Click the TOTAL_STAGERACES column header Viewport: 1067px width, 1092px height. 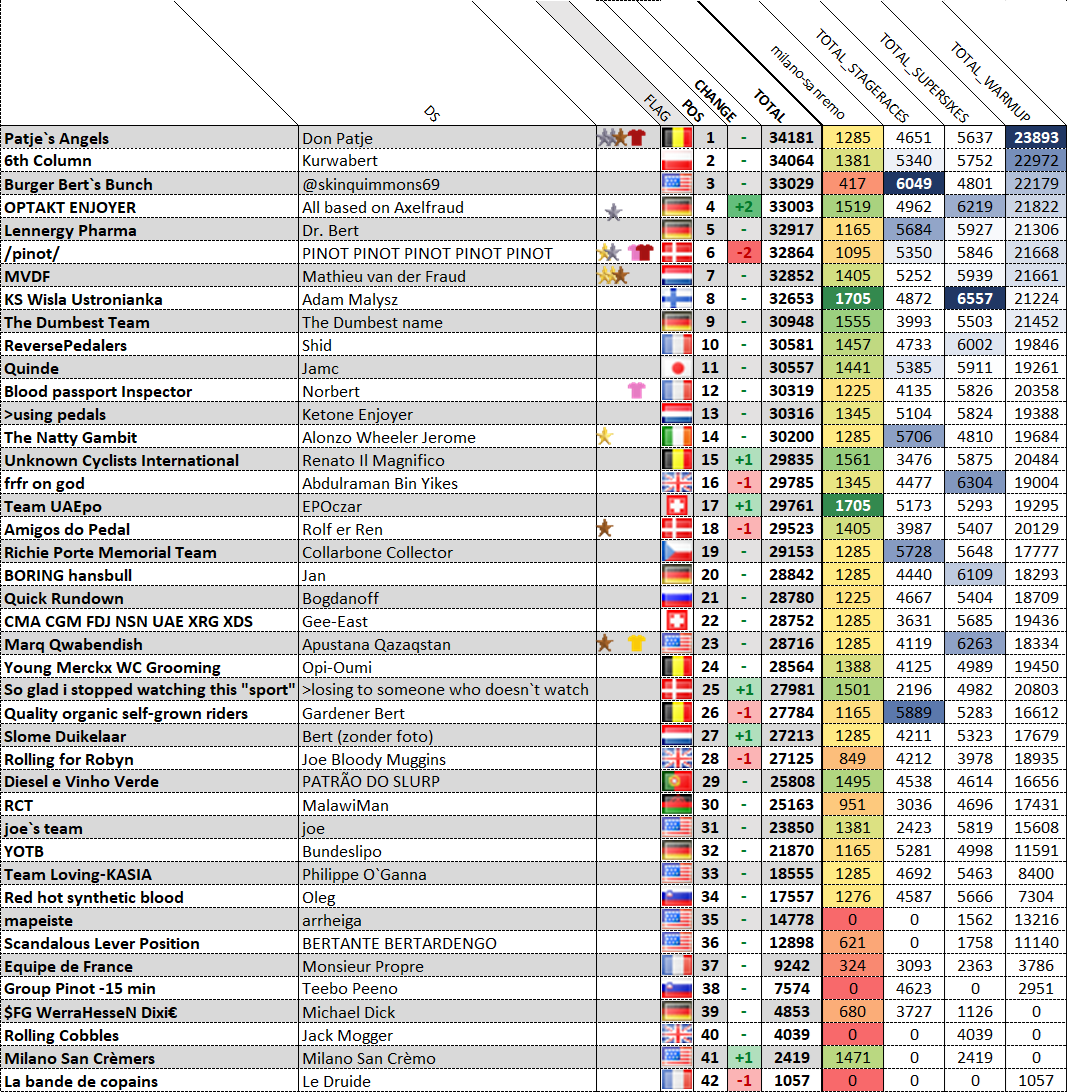tap(862, 75)
